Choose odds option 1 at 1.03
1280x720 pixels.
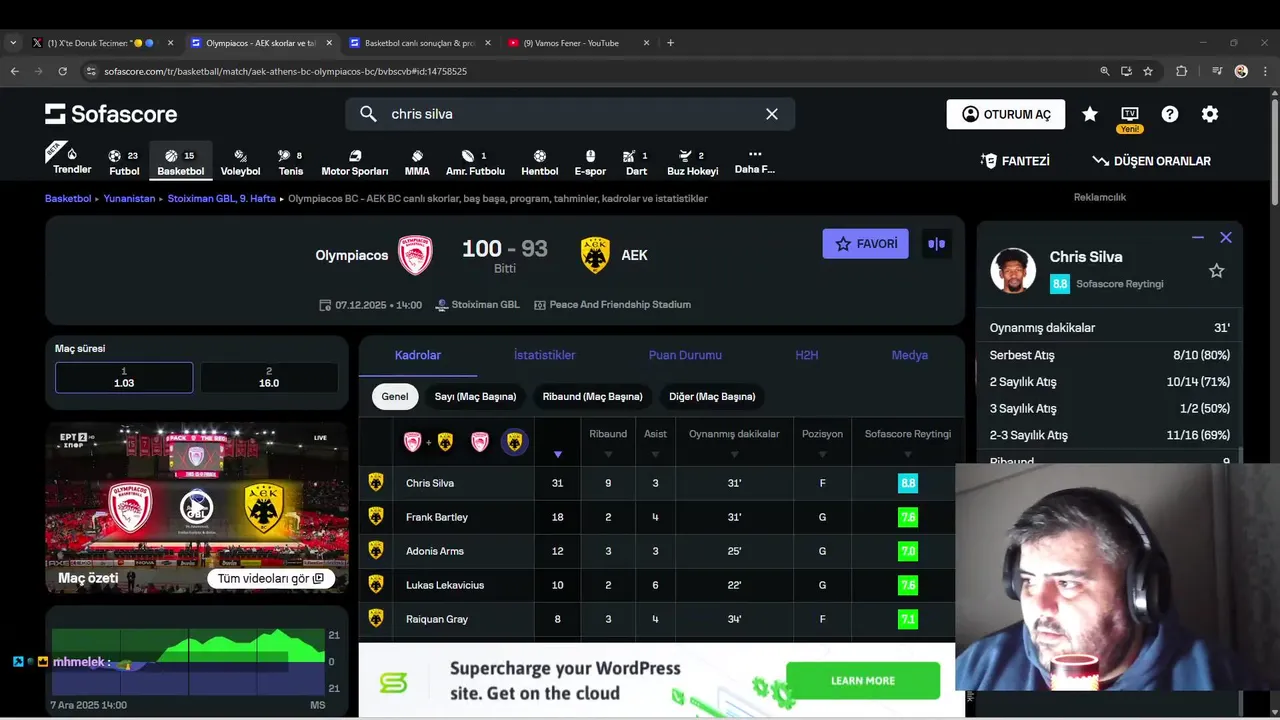pos(124,377)
